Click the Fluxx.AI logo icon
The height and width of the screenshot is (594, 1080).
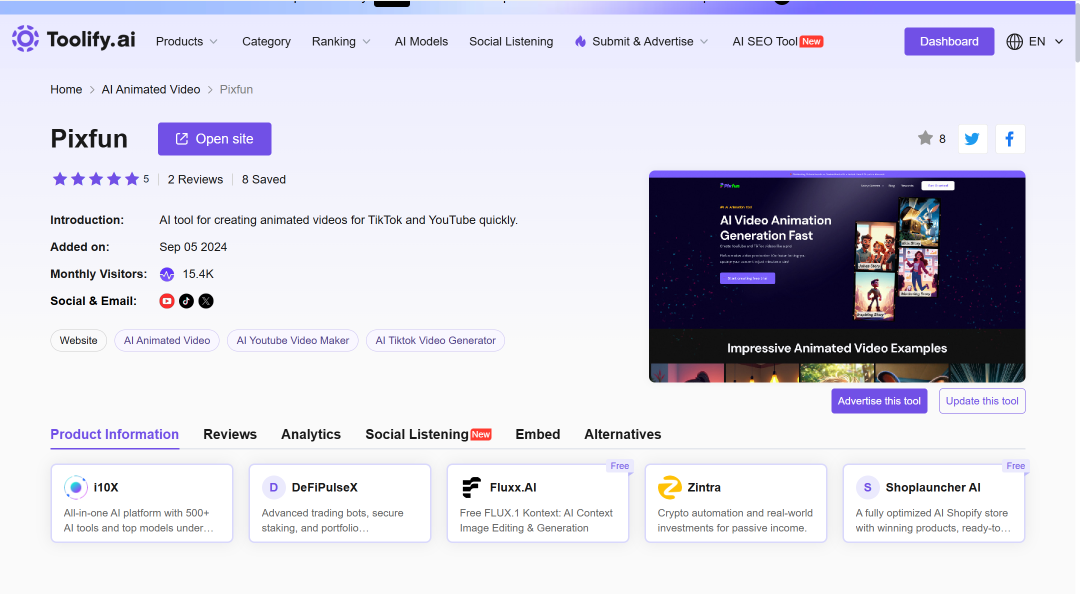(471, 487)
